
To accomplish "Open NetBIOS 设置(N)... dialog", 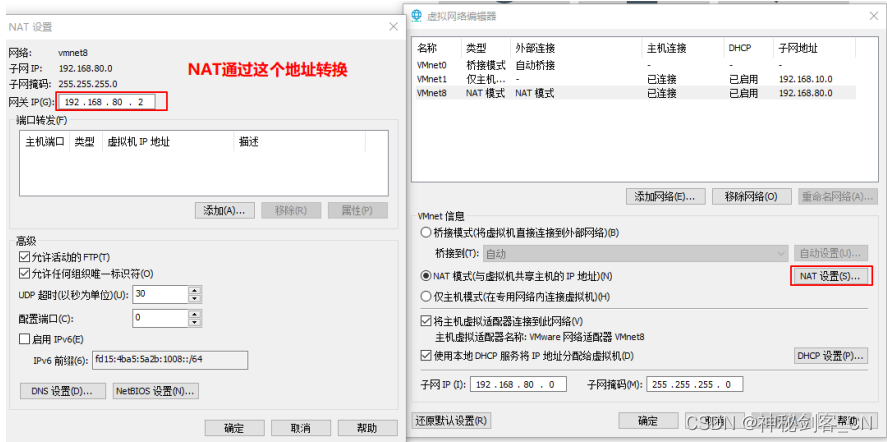I will [x=156, y=391].
